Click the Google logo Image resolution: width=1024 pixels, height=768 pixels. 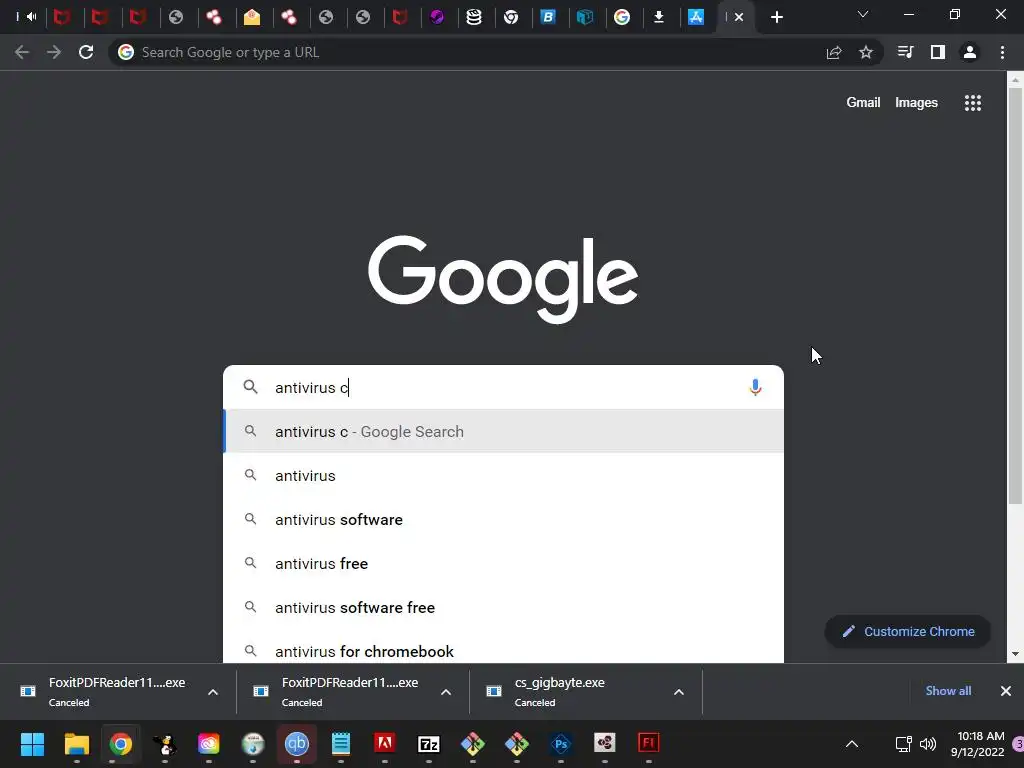pos(503,279)
